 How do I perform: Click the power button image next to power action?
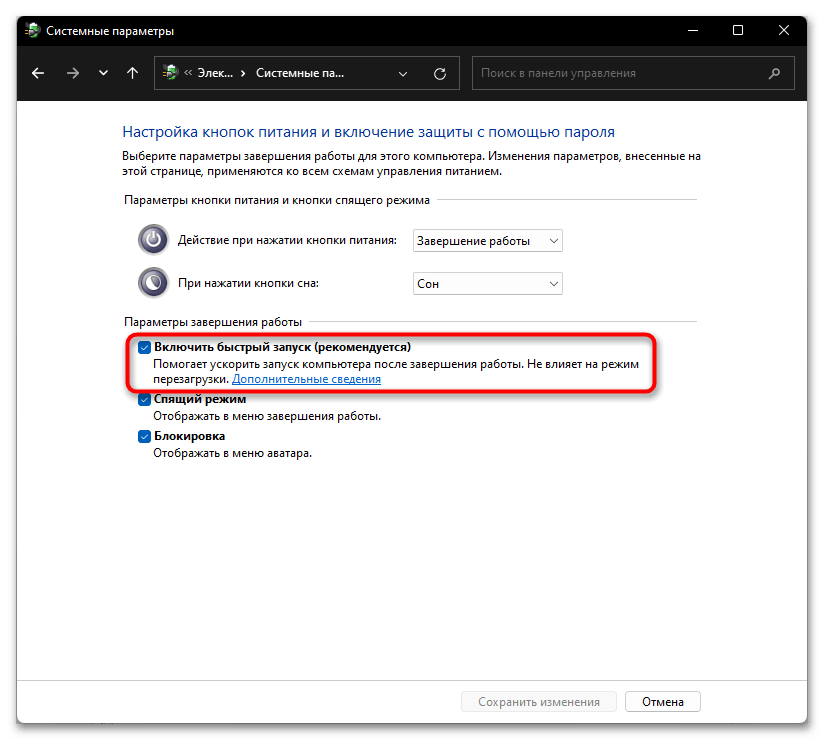coord(152,240)
